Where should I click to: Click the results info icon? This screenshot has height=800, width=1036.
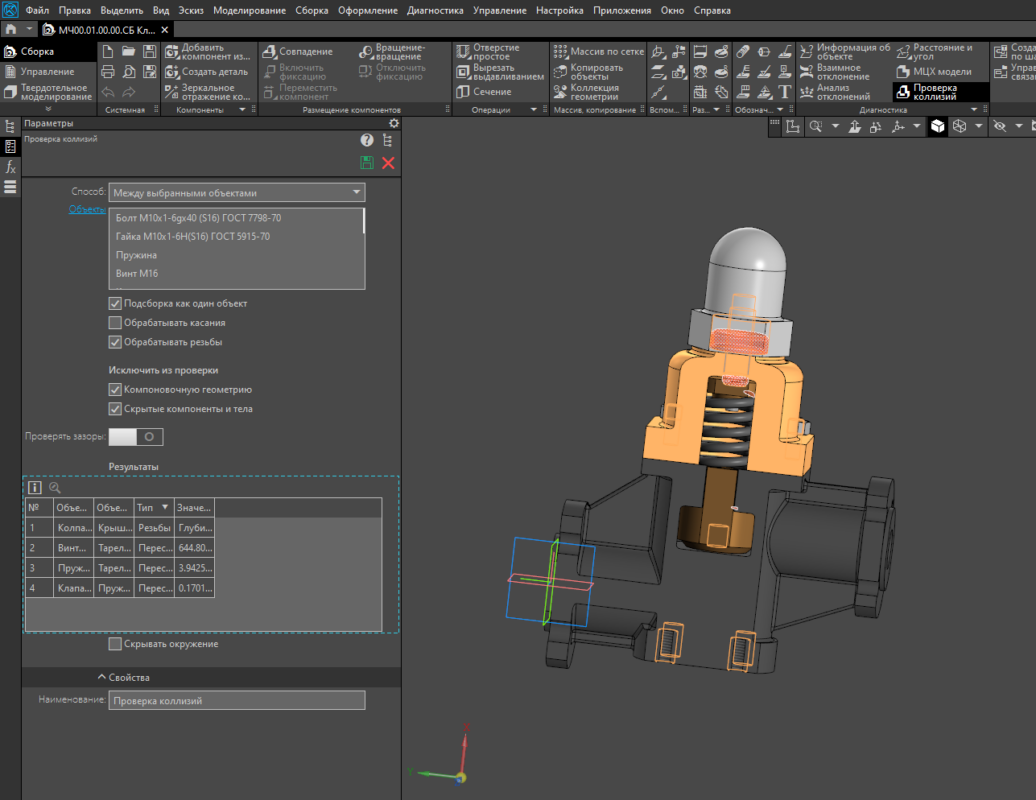coord(35,488)
